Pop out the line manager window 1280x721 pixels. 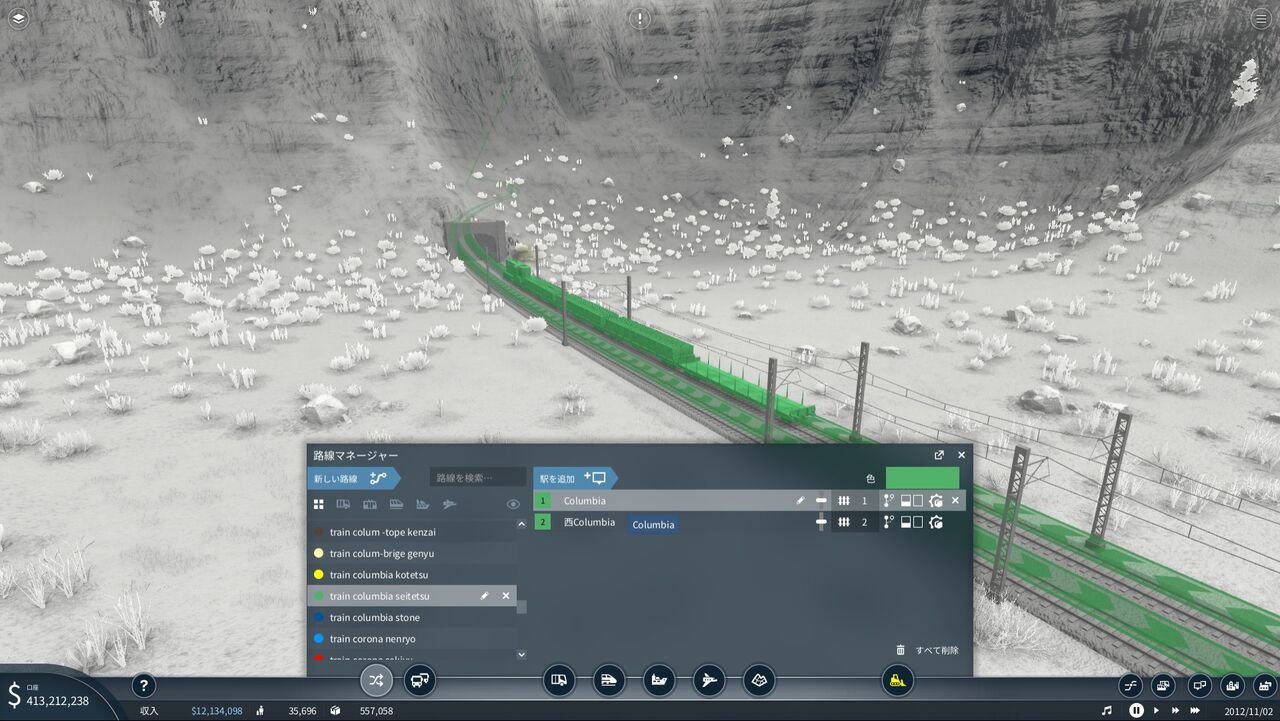939,455
